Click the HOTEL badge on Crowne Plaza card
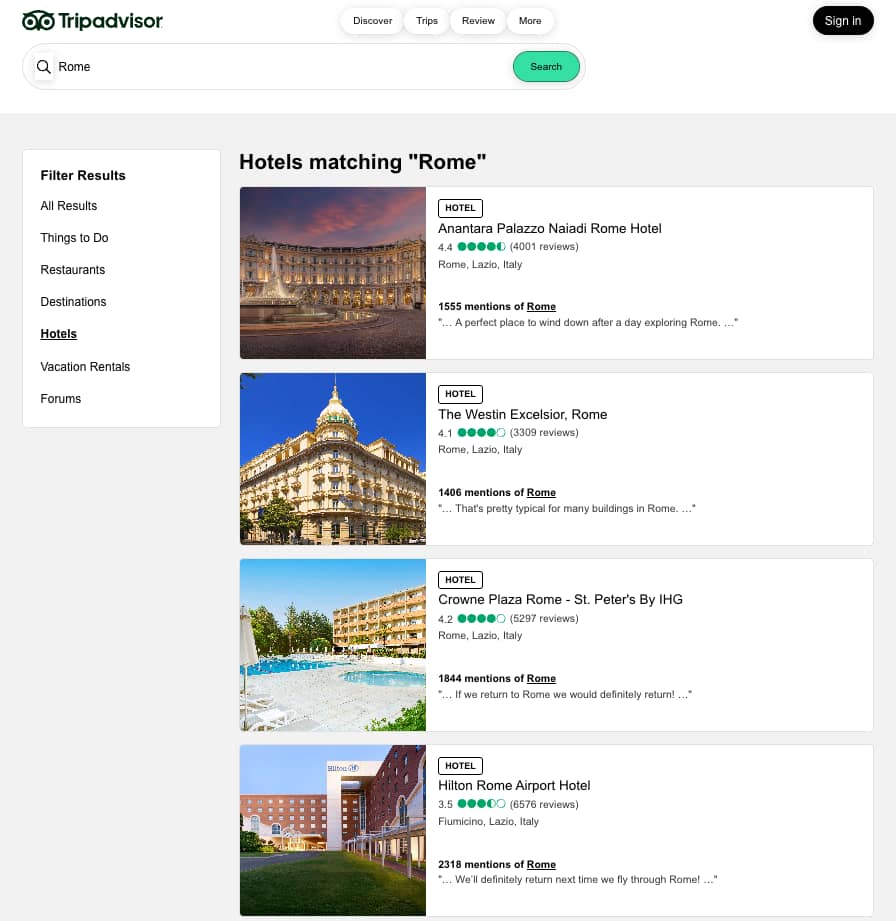 (460, 580)
